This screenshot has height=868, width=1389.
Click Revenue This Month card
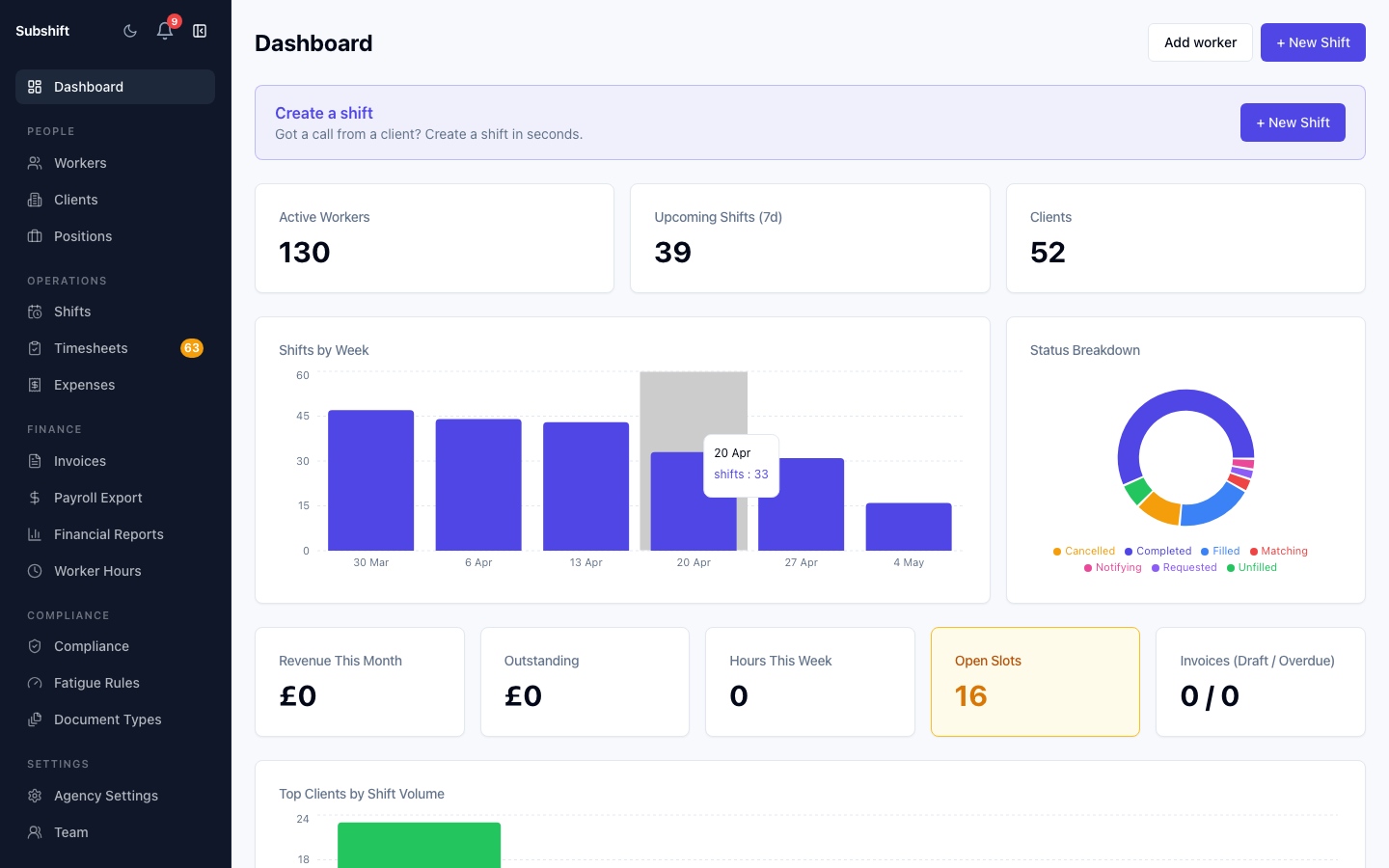coord(360,682)
